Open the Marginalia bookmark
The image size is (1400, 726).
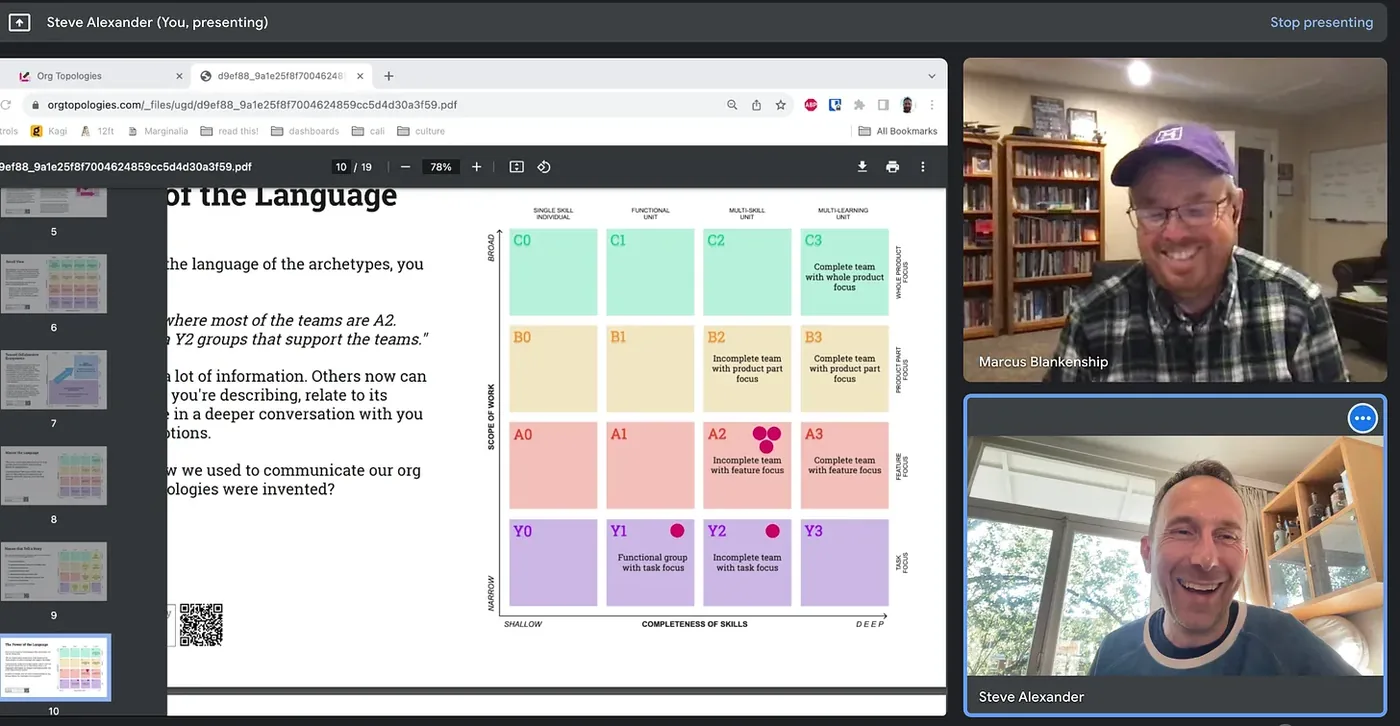[156, 131]
